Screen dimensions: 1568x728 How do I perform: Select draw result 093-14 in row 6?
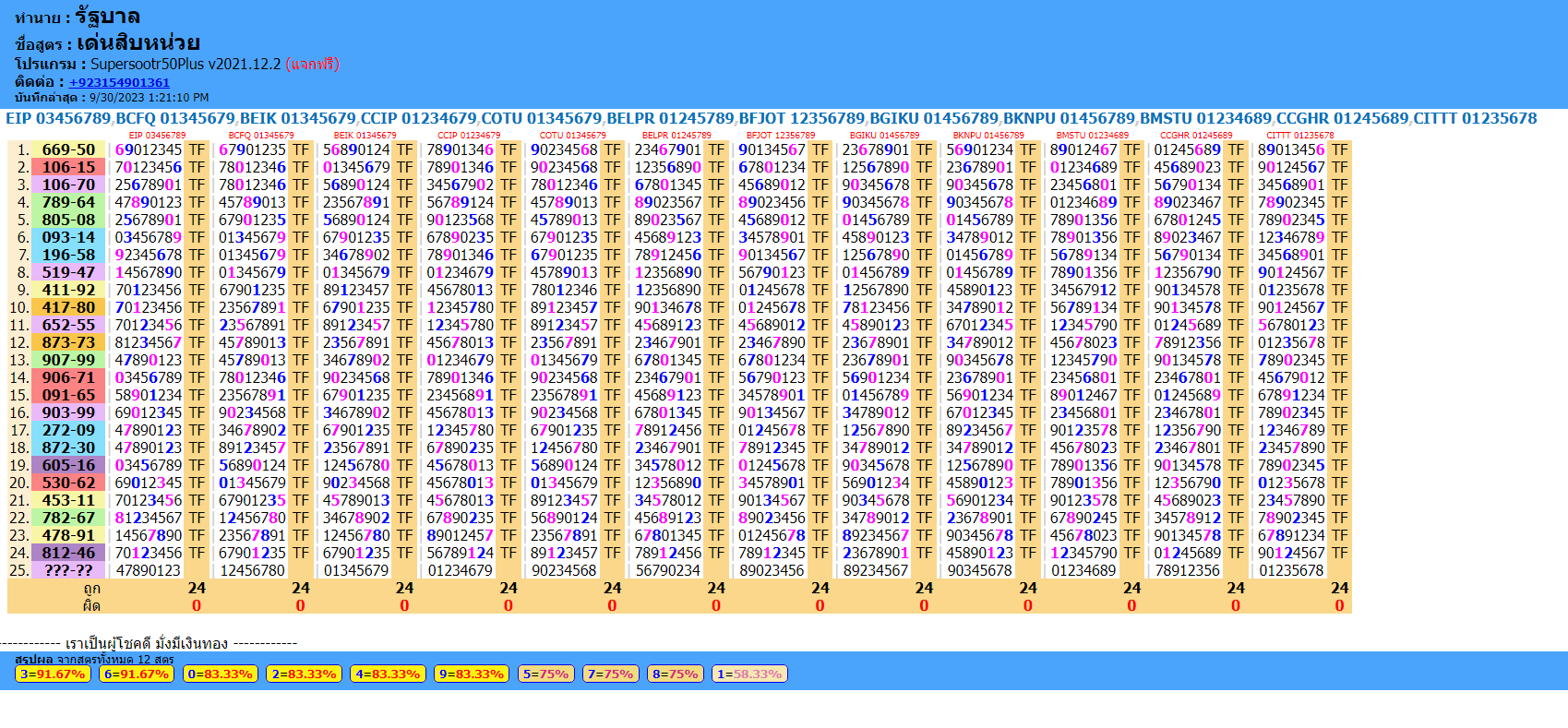[x=68, y=237]
